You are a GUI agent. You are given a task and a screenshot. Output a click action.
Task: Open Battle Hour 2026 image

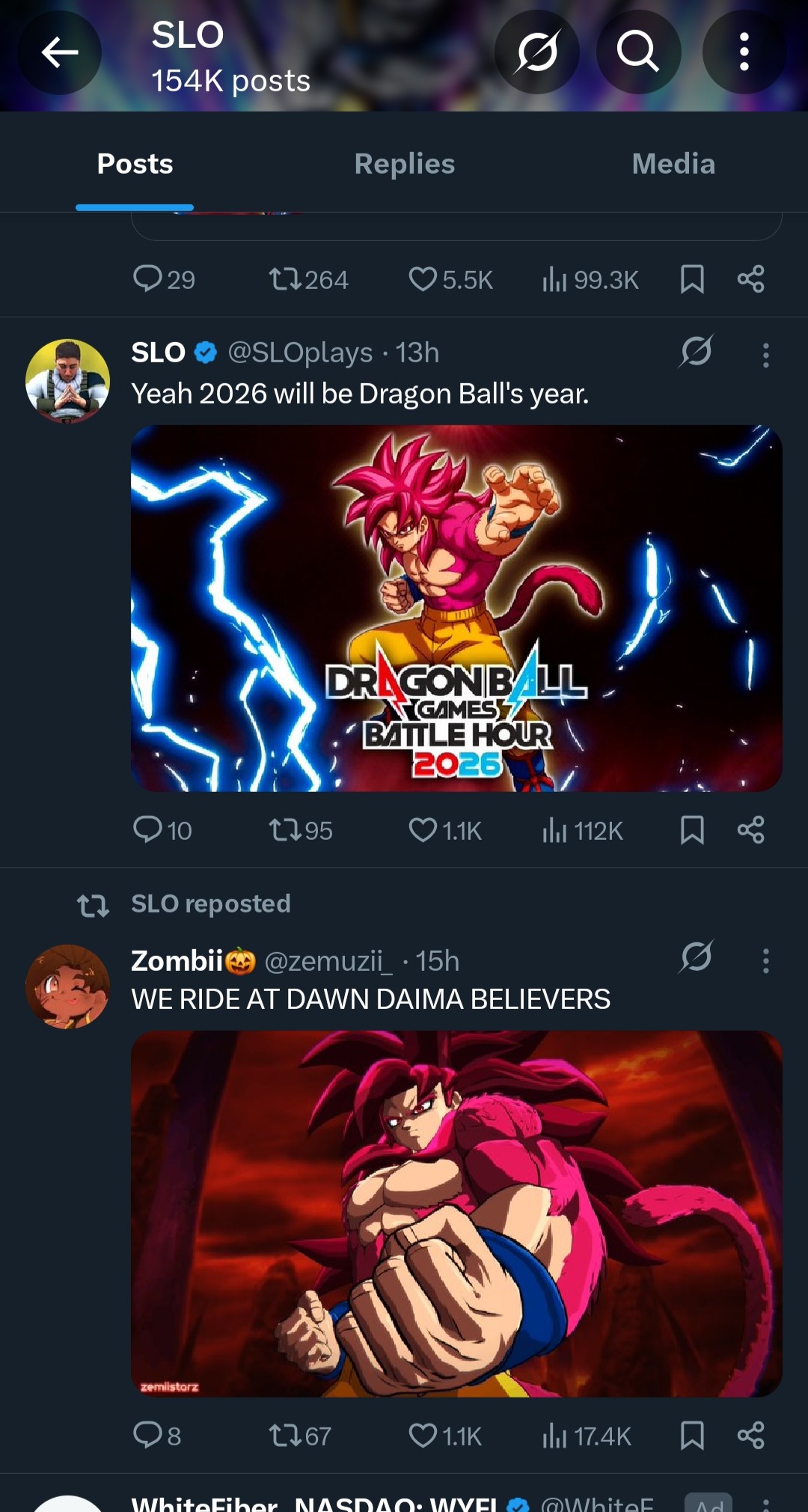pyautogui.click(x=456, y=608)
